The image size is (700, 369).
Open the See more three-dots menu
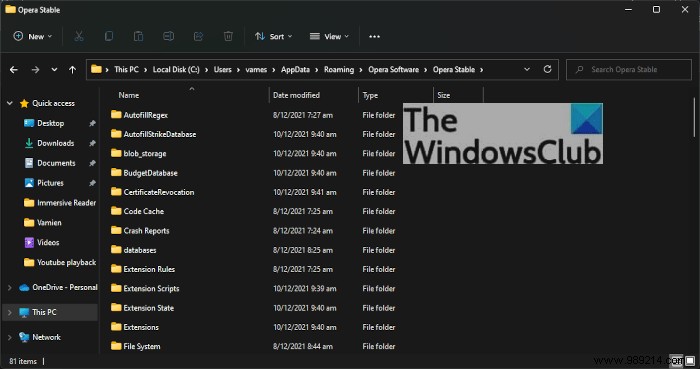click(x=375, y=37)
